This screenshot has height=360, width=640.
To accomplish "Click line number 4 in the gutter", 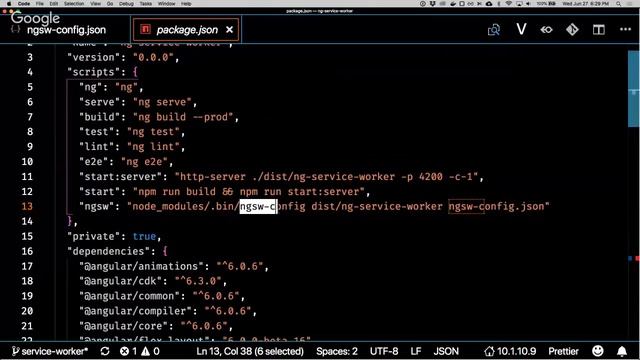I will (x=30, y=72).
